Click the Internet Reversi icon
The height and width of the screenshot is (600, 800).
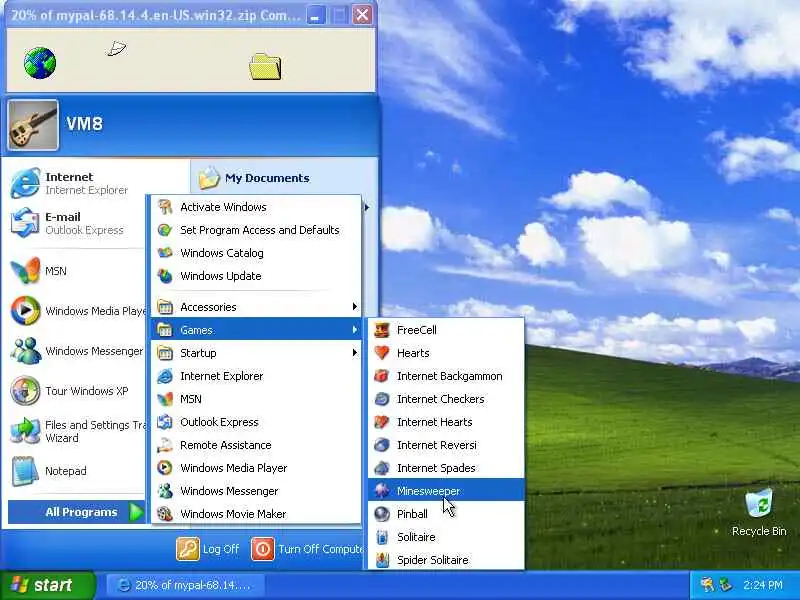point(382,445)
